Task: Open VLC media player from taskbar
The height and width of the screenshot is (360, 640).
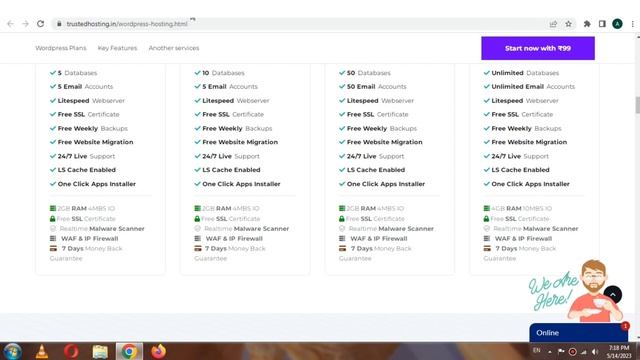Action: tap(42, 351)
